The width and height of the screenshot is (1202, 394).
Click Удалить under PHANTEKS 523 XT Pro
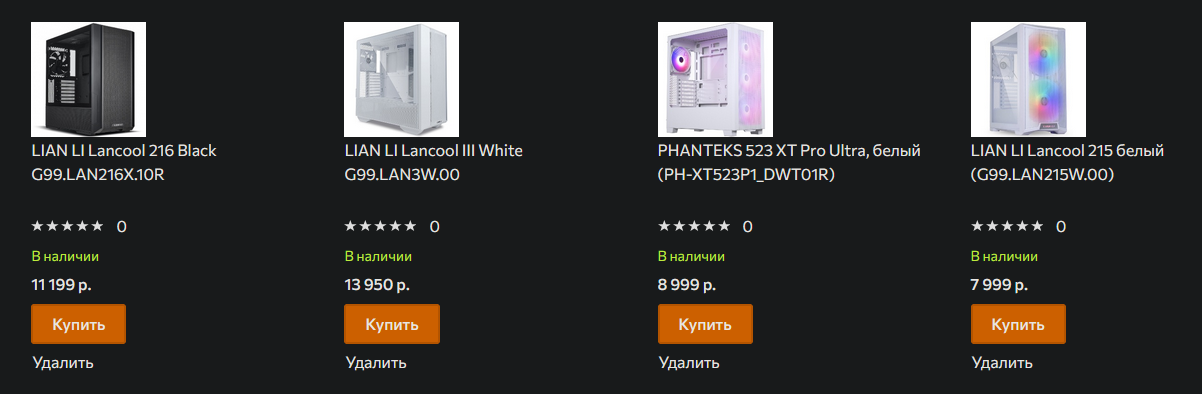[689, 362]
